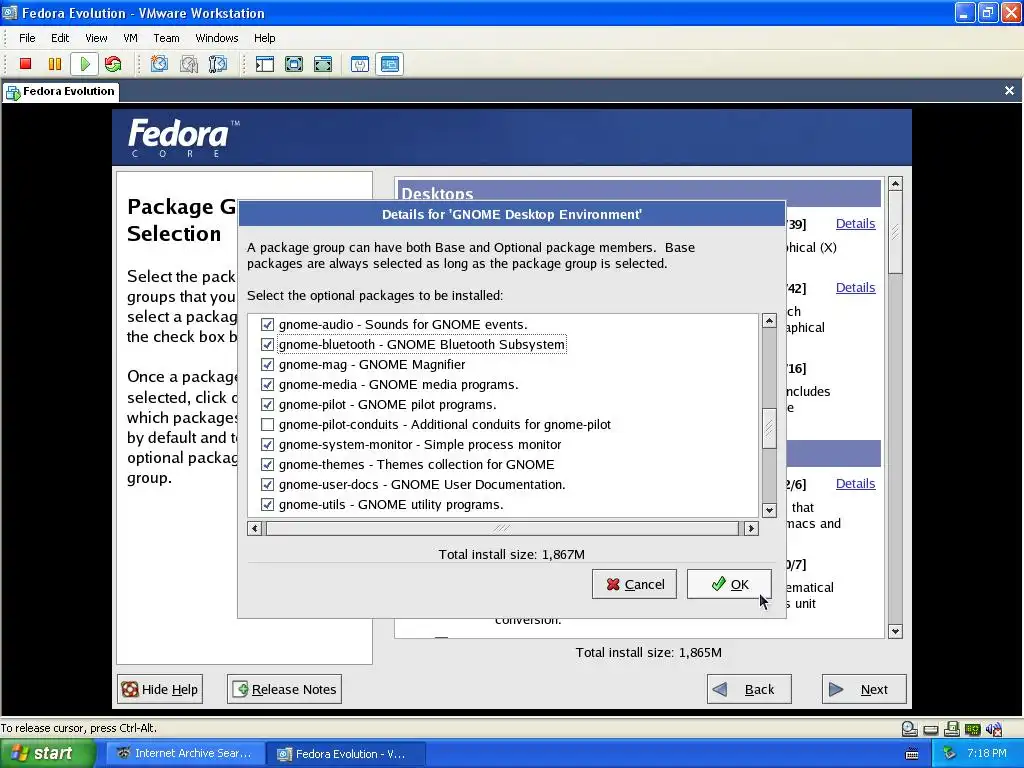Click 'Total install size: 1,867M' text in dialog
1024x768 pixels.
coord(511,554)
